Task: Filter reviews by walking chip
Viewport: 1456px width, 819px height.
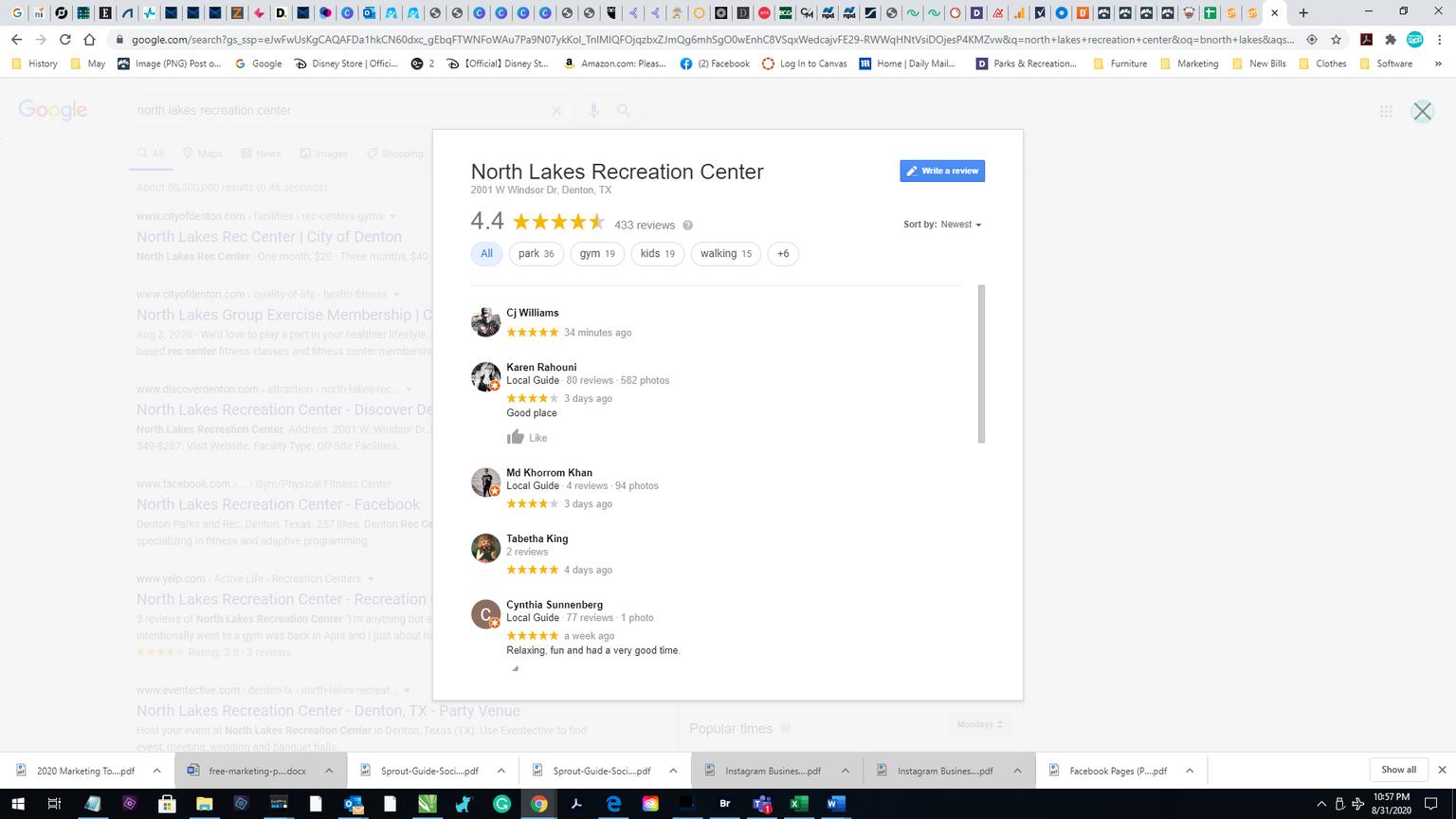Action: (x=725, y=254)
